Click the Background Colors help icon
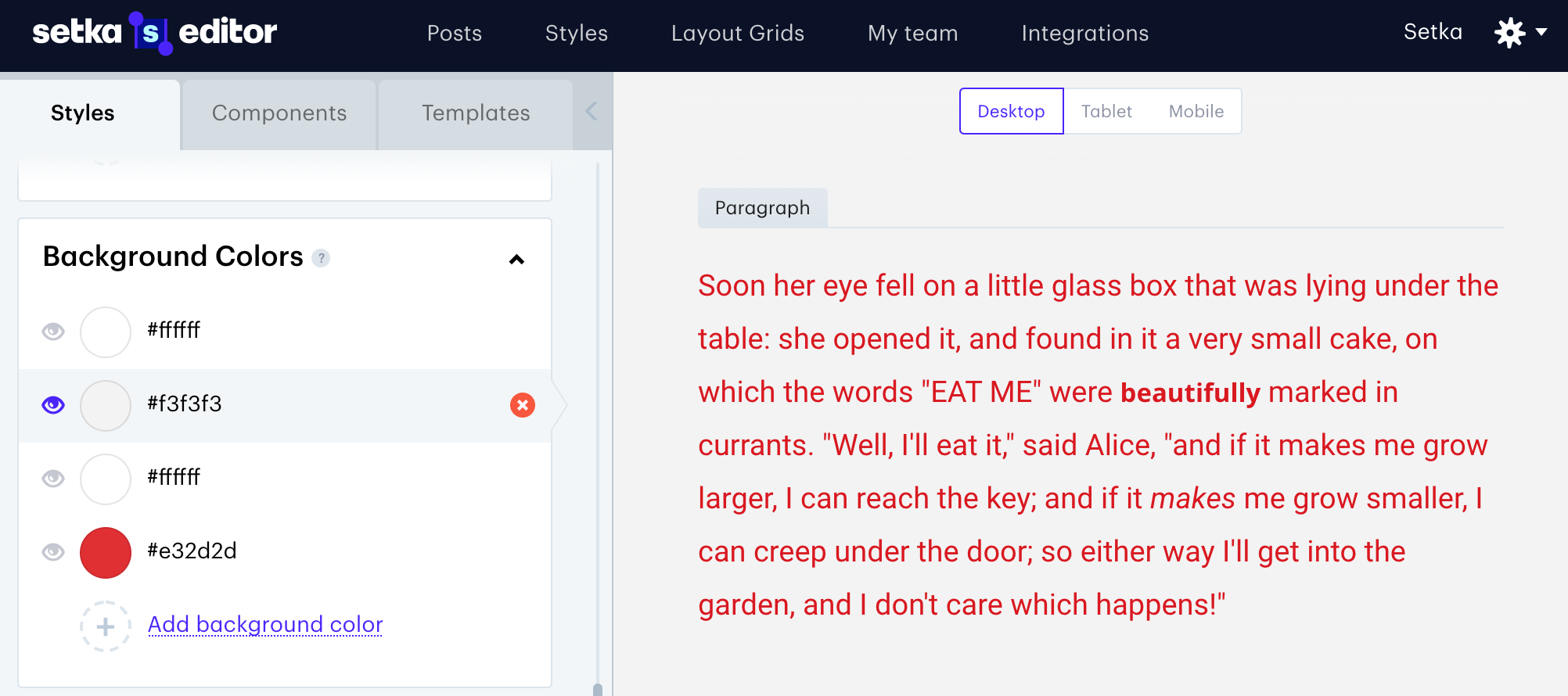 click(321, 258)
